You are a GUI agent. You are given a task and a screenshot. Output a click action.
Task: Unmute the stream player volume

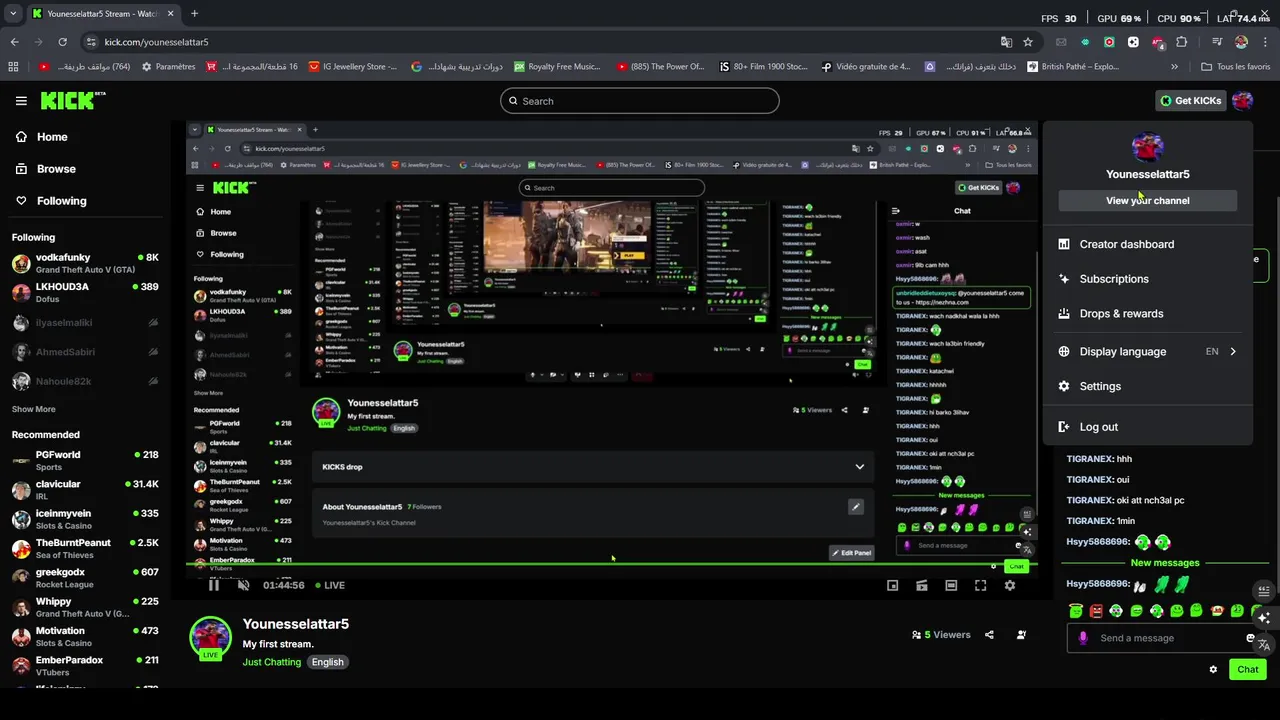point(243,585)
